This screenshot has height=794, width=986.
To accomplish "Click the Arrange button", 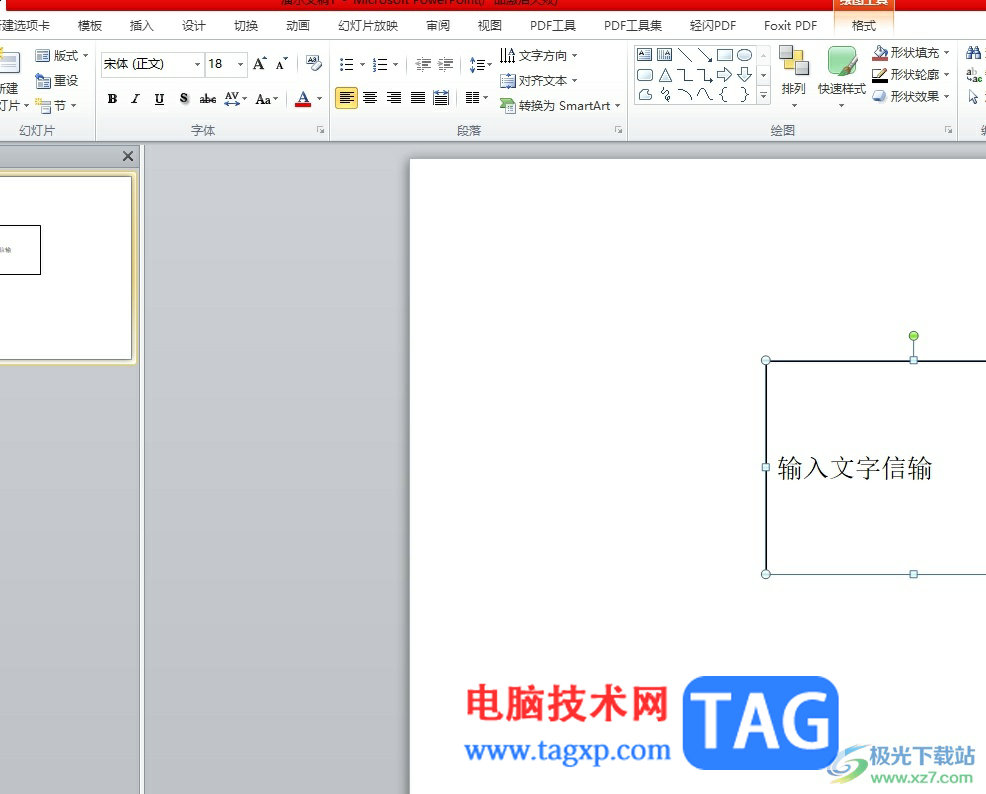I will point(794,76).
